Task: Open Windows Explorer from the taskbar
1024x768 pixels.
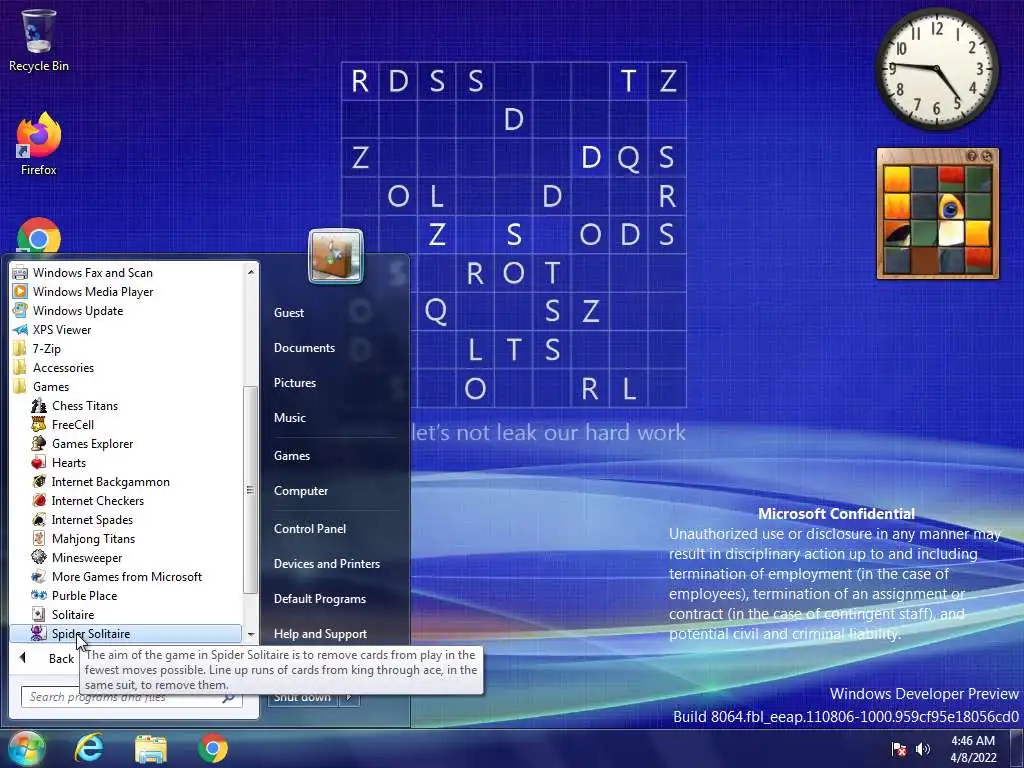Action: click(151, 748)
